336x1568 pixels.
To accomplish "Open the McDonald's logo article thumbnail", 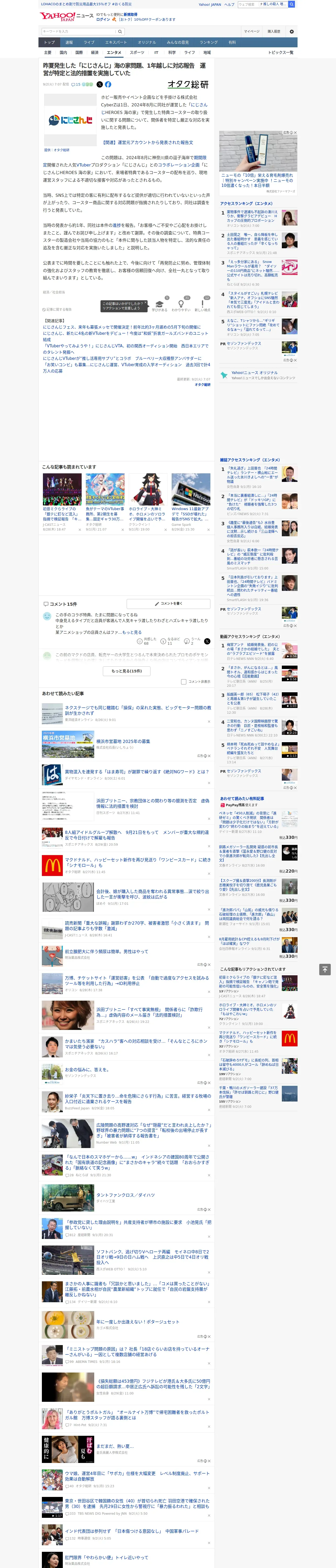I will pyautogui.click(x=52, y=865).
